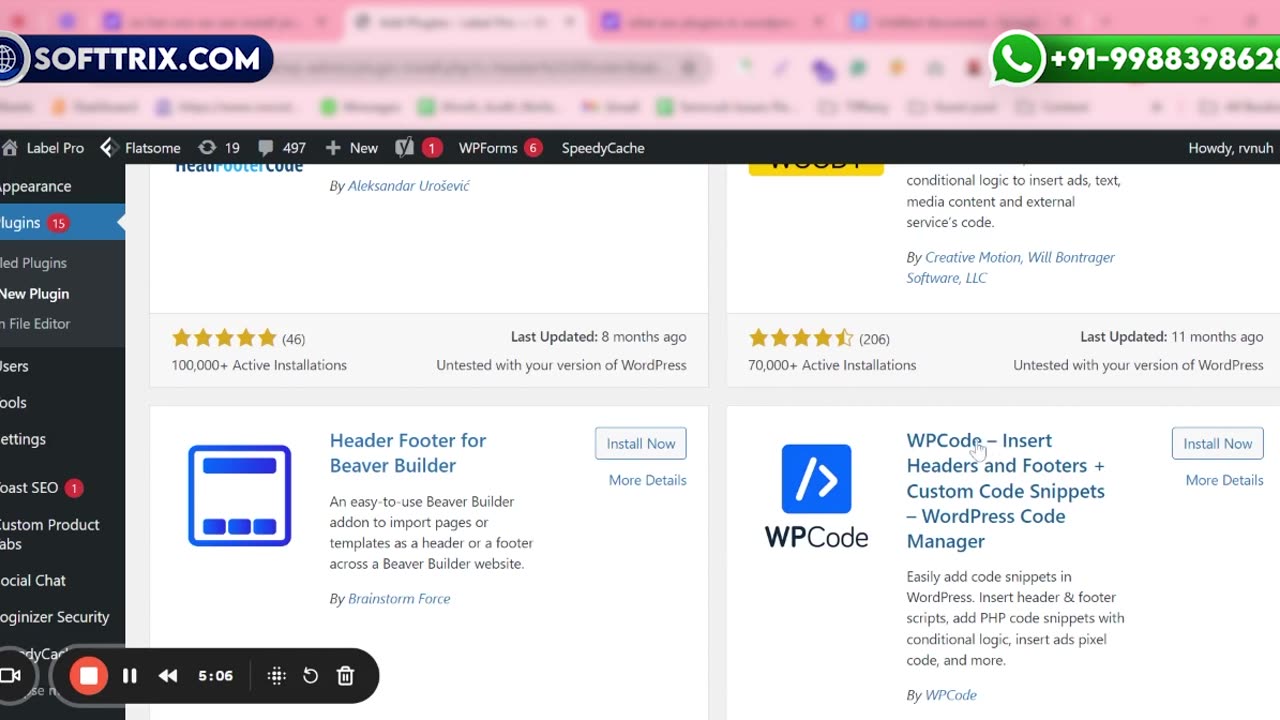Open Loginizer Security sidebar menu

pyautogui.click(x=55, y=617)
